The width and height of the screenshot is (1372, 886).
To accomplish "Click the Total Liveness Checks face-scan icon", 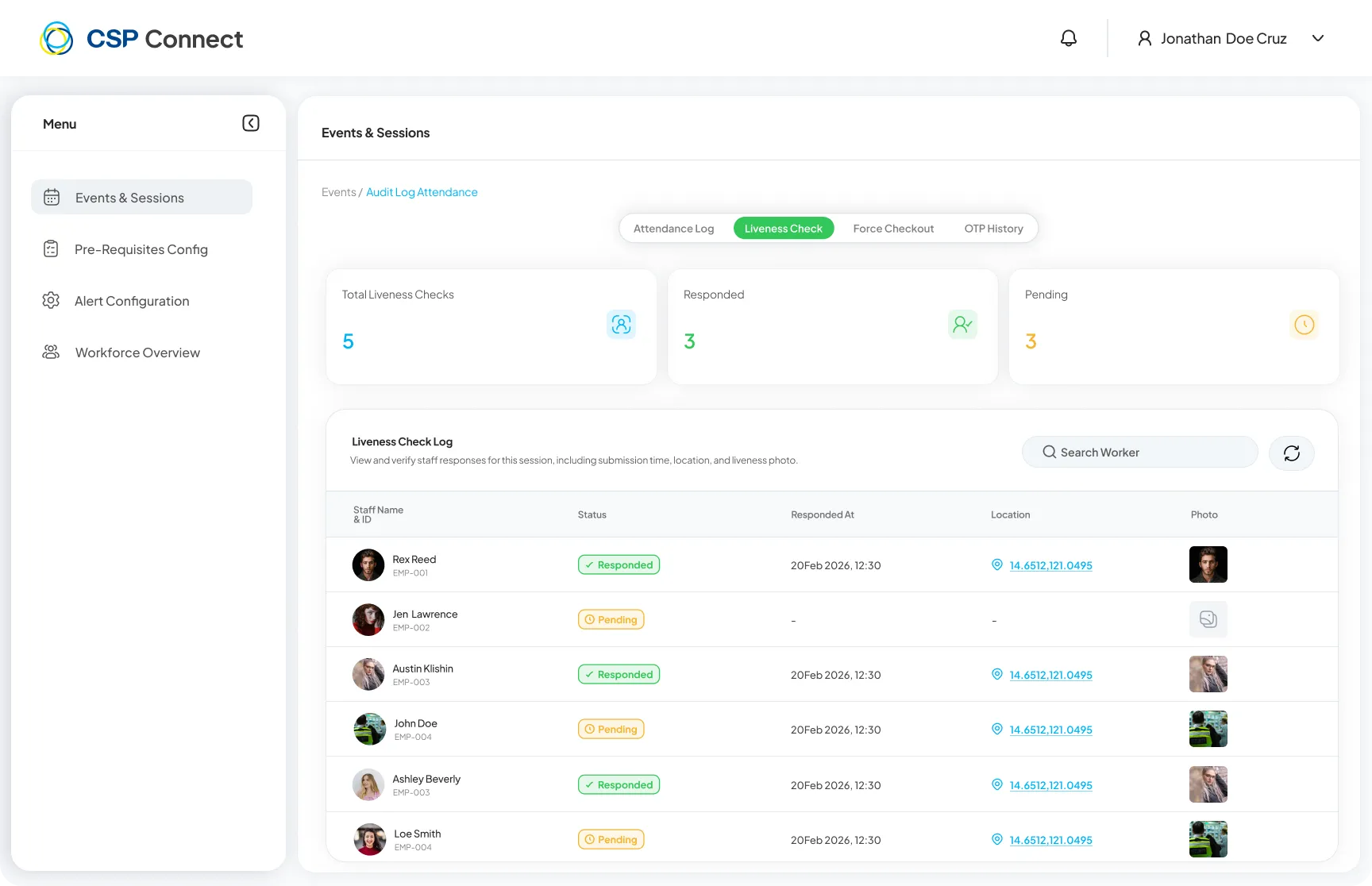I will (622, 324).
